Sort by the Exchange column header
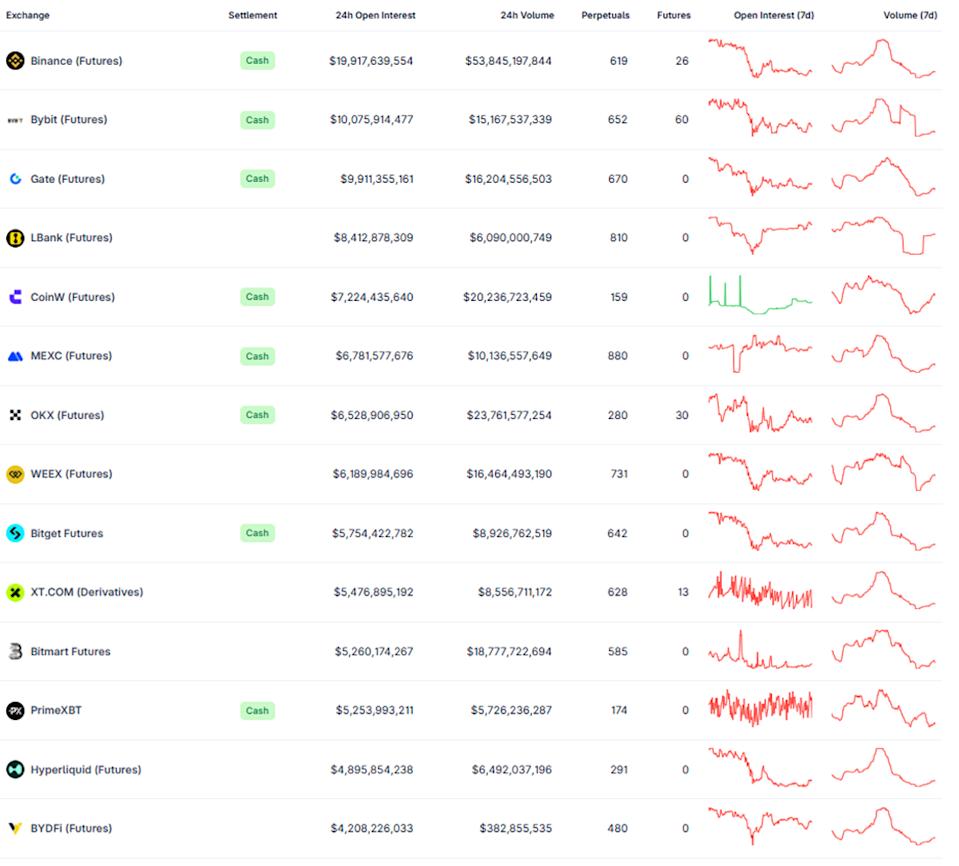This screenshot has width=959, height=866. tap(28, 15)
